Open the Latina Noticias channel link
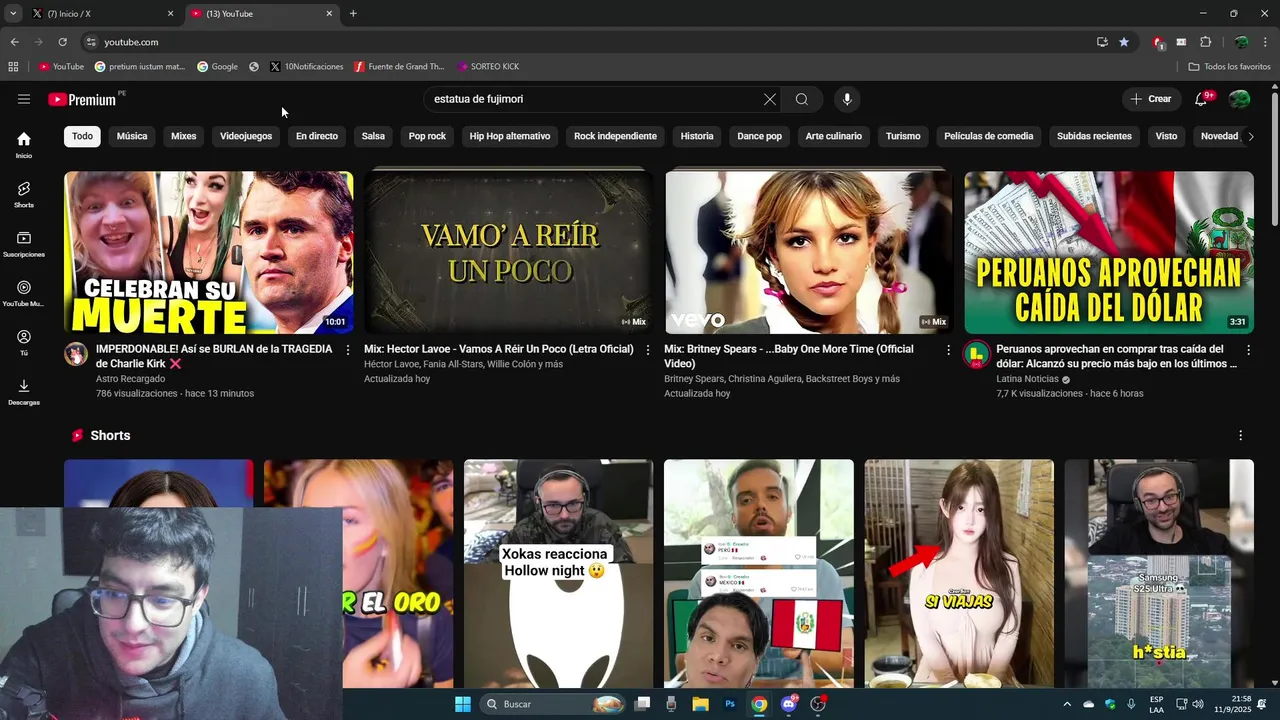 pyautogui.click(x=1027, y=379)
